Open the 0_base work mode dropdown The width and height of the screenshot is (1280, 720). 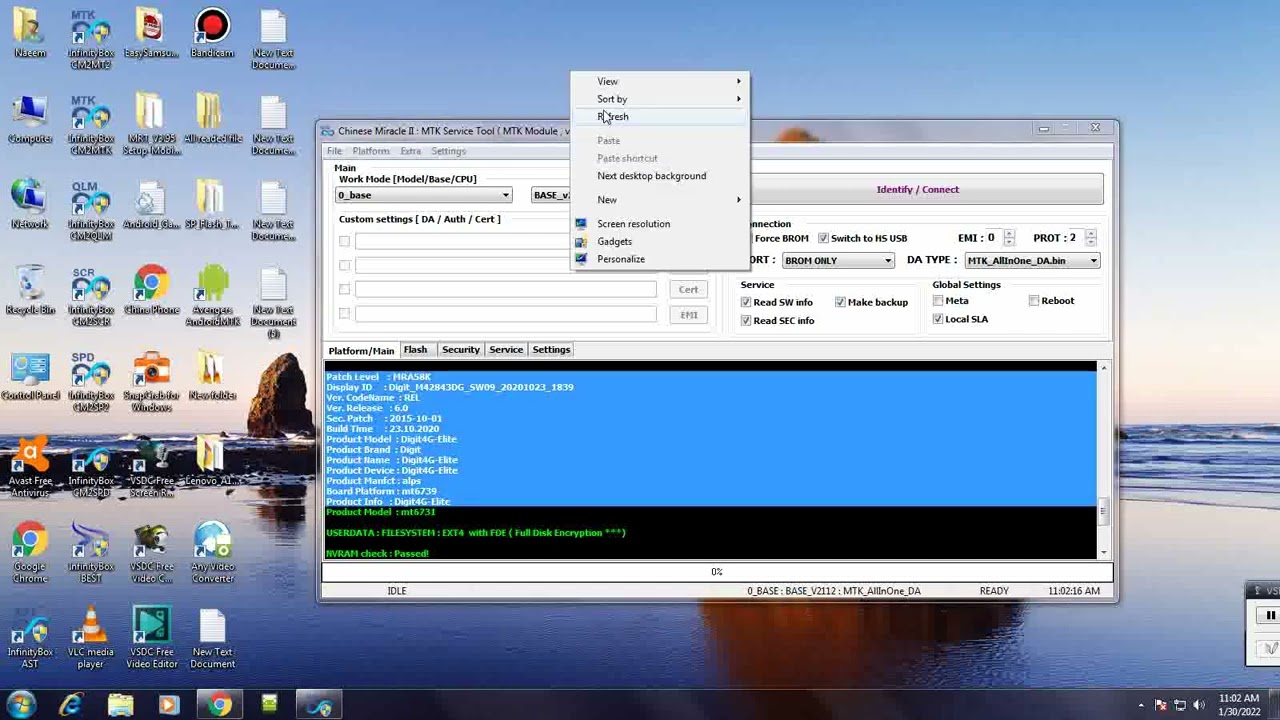(x=424, y=195)
